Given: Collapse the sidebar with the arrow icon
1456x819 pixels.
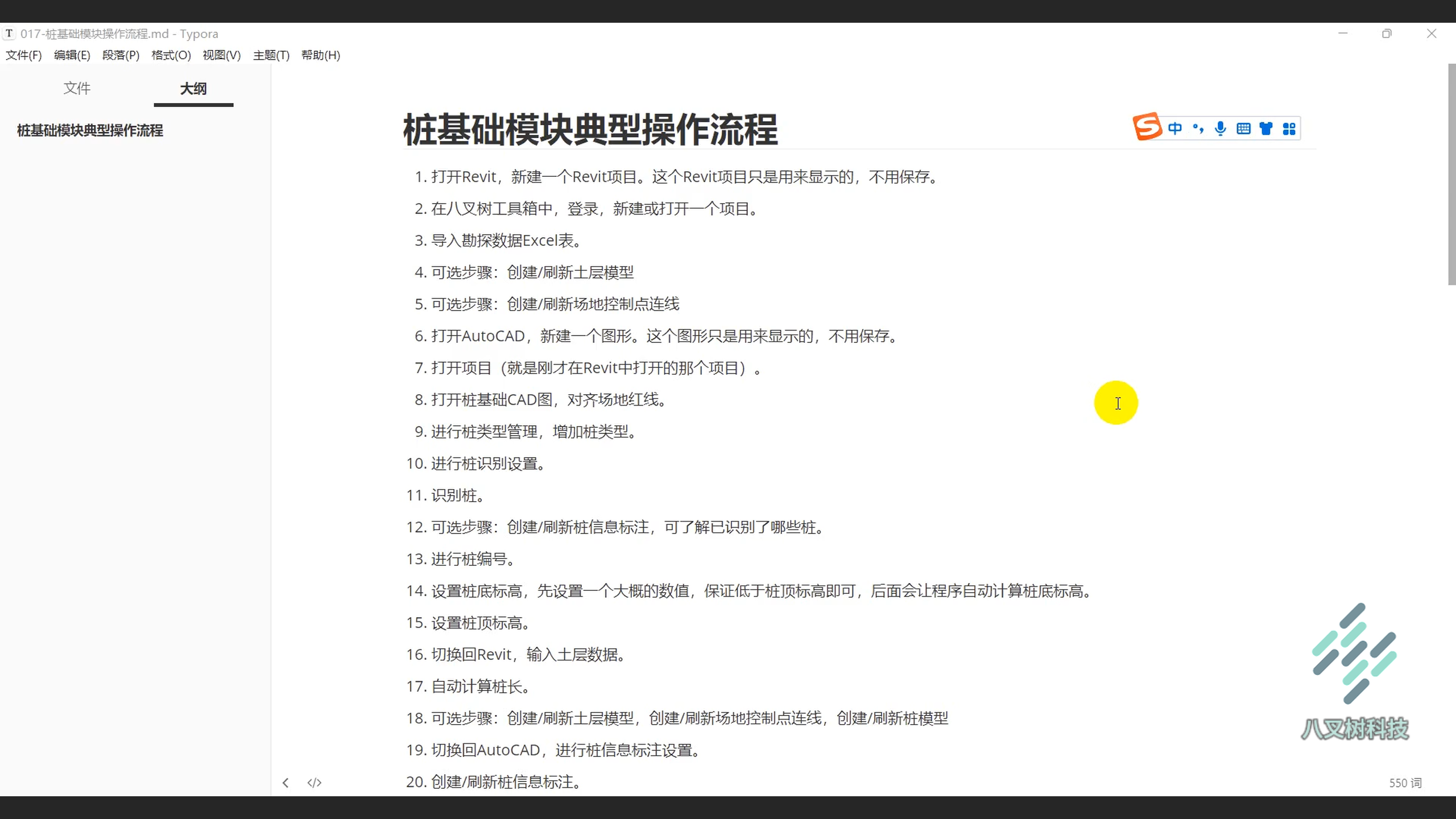Looking at the screenshot, I should click(x=286, y=783).
